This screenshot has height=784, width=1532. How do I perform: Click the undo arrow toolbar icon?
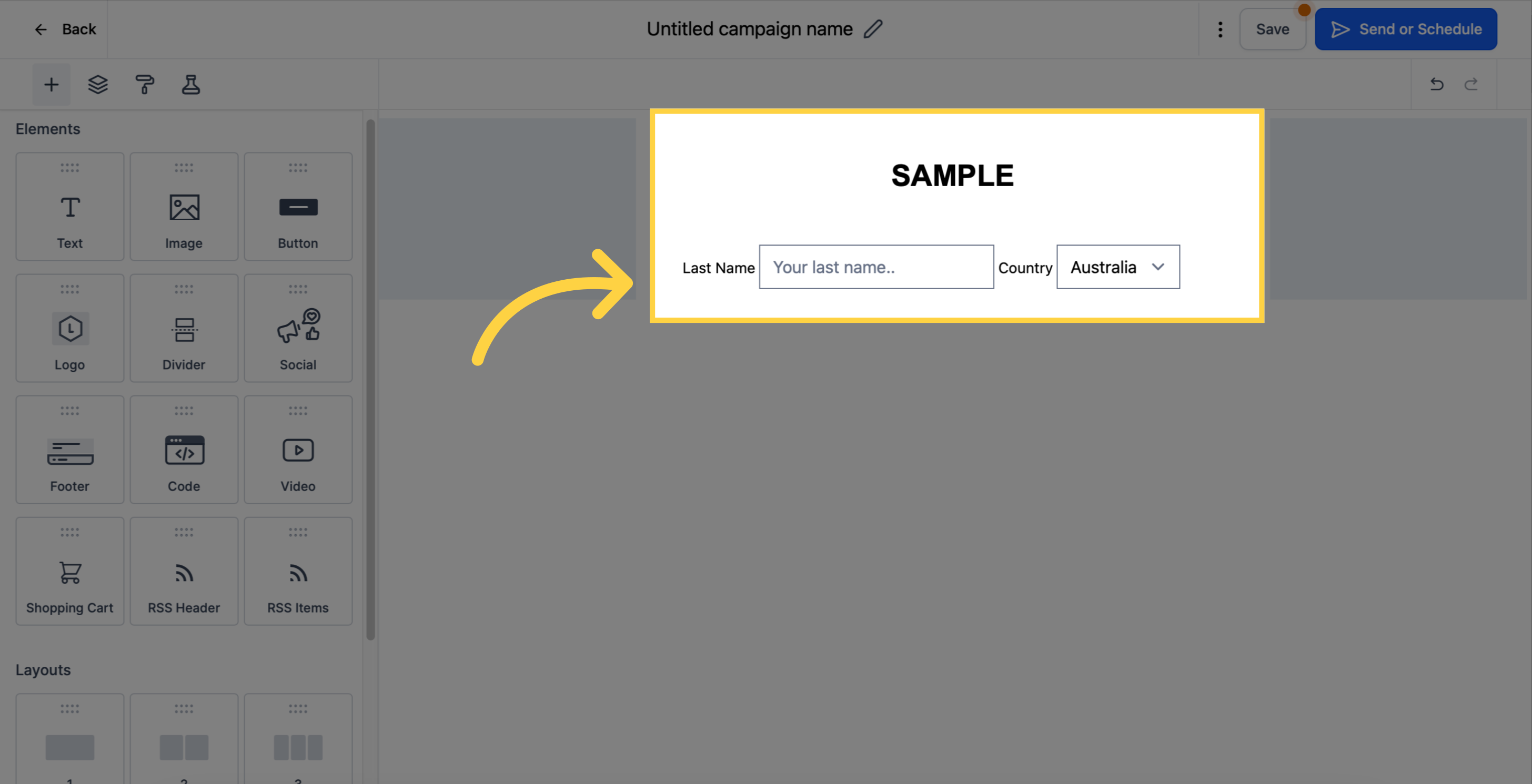click(1437, 84)
